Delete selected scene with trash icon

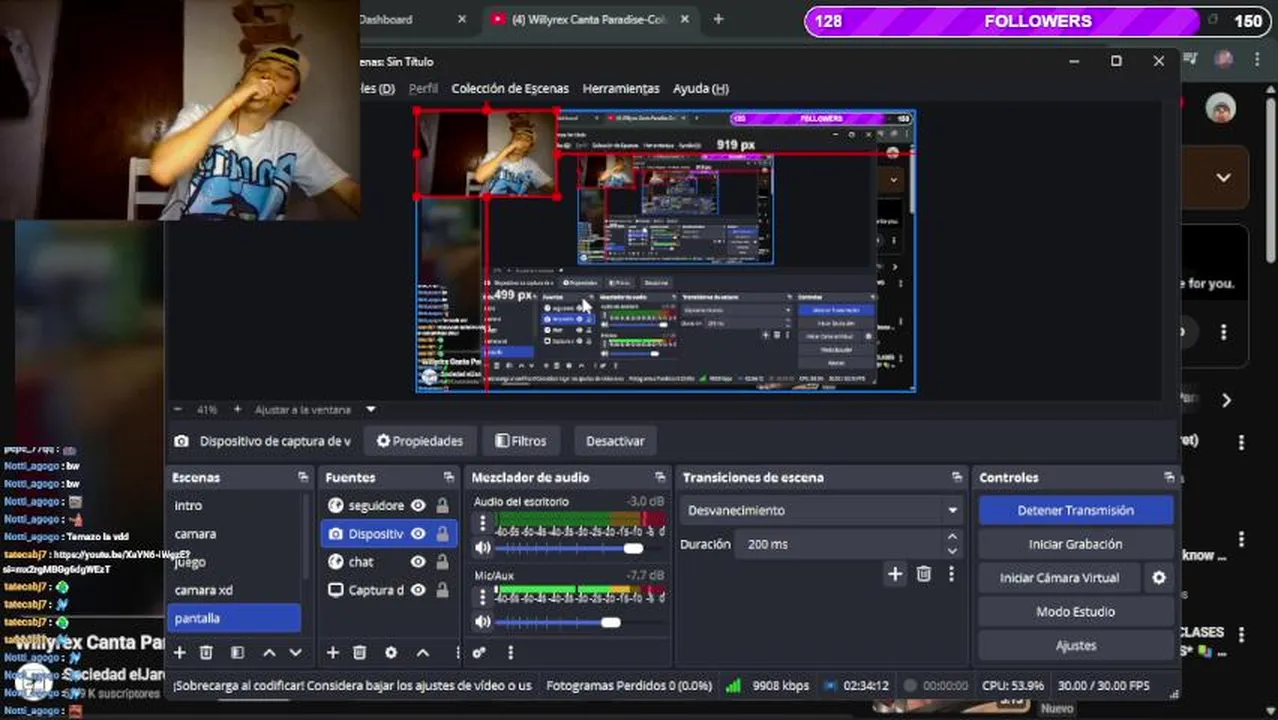point(206,653)
